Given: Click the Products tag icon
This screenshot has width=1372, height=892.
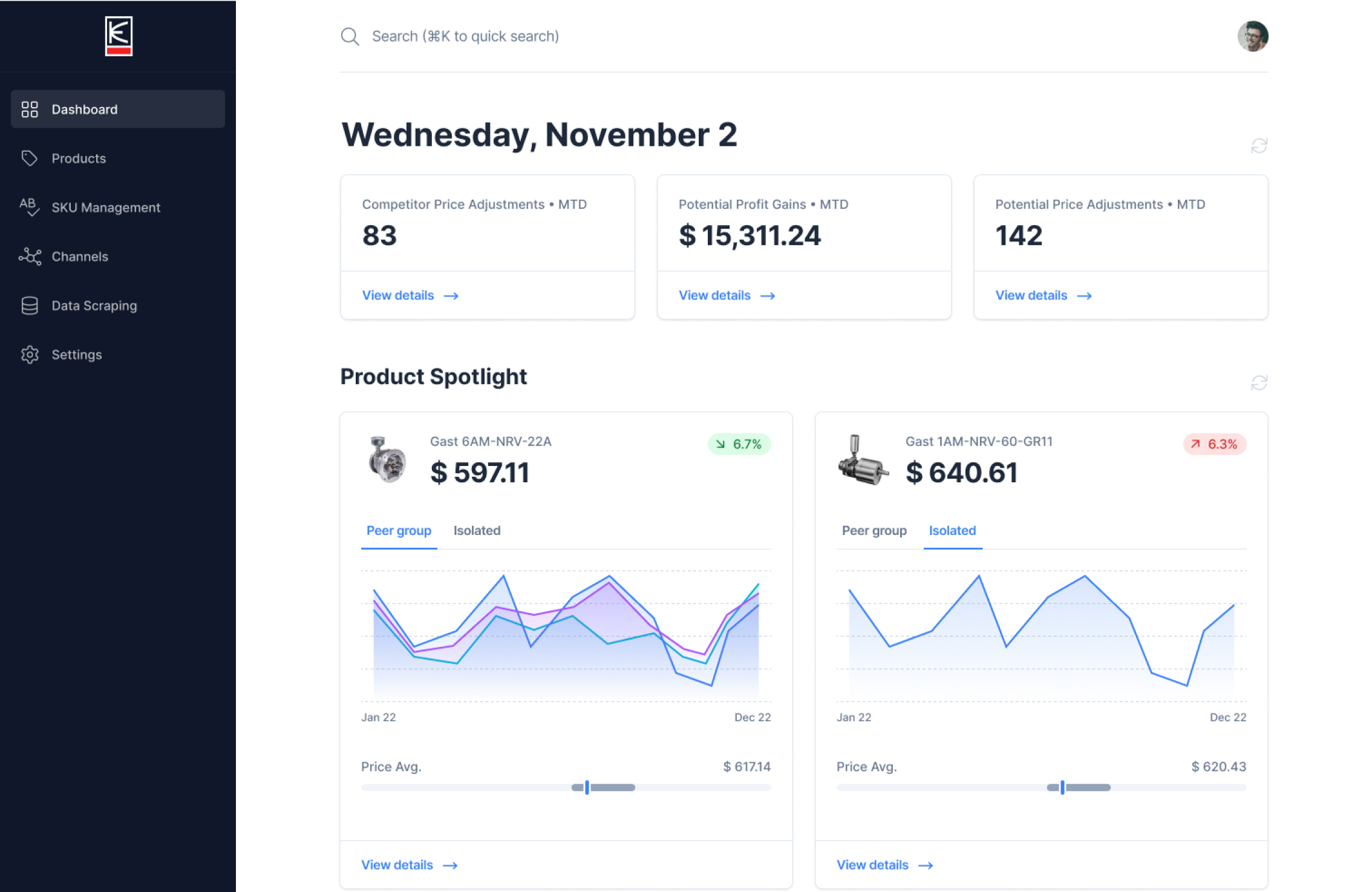Looking at the screenshot, I should (30, 159).
